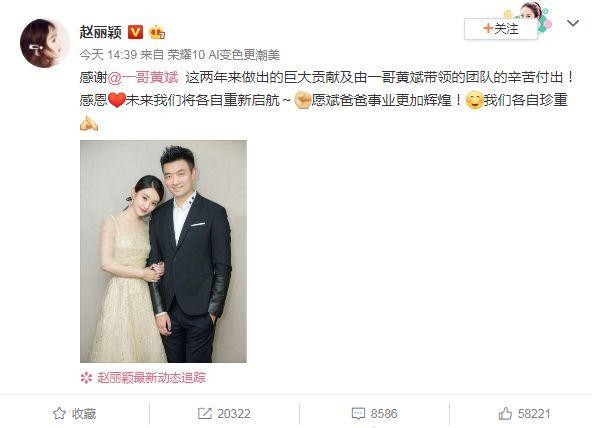Viewport: 592px width, 428px height.
Task: Open the 赵丽颖 username link
Action: [x=100, y=32]
